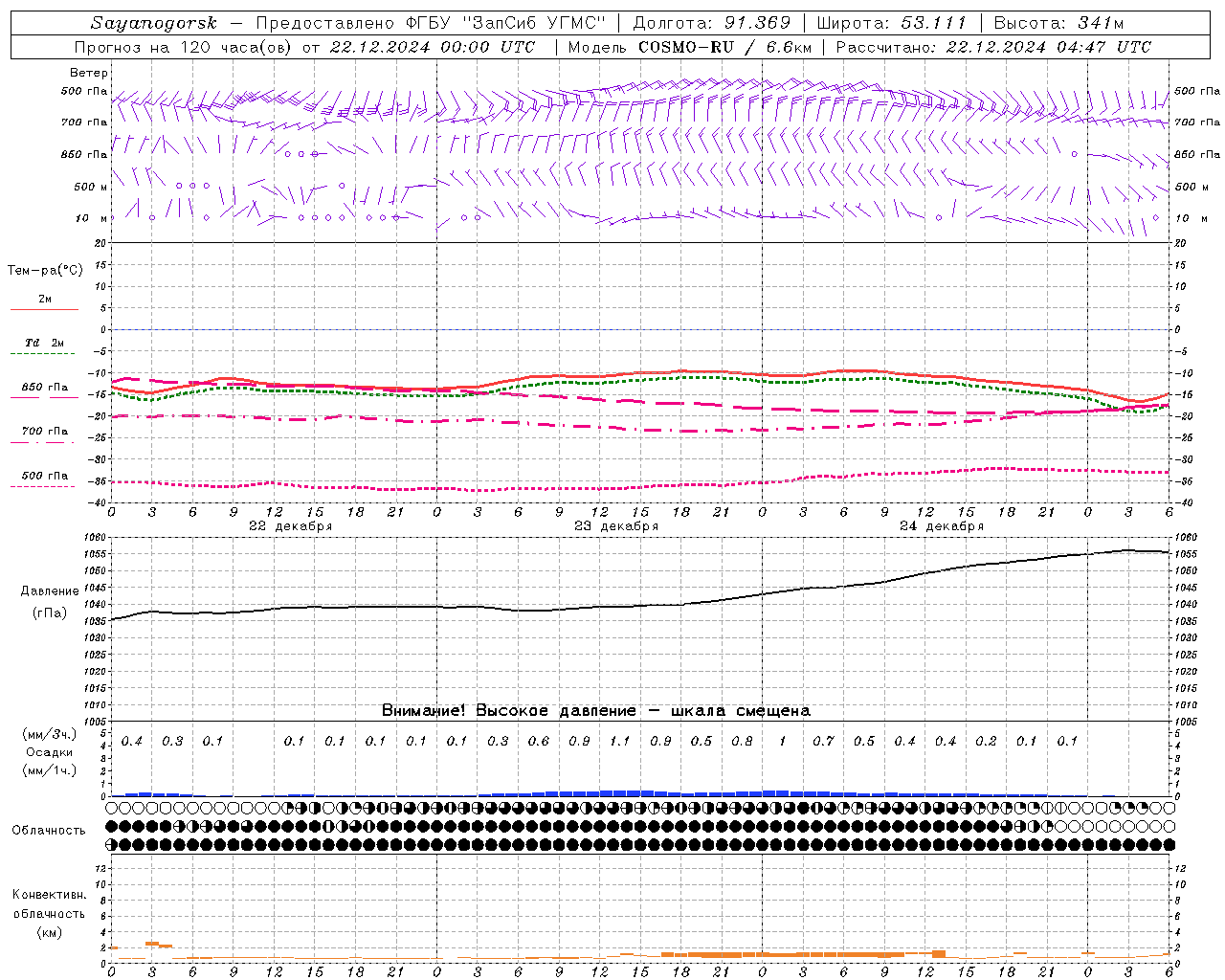Click the 0.6 precipitation value
Image resolution: width=1225 pixels, height=980 pixels.
point(539,742)
